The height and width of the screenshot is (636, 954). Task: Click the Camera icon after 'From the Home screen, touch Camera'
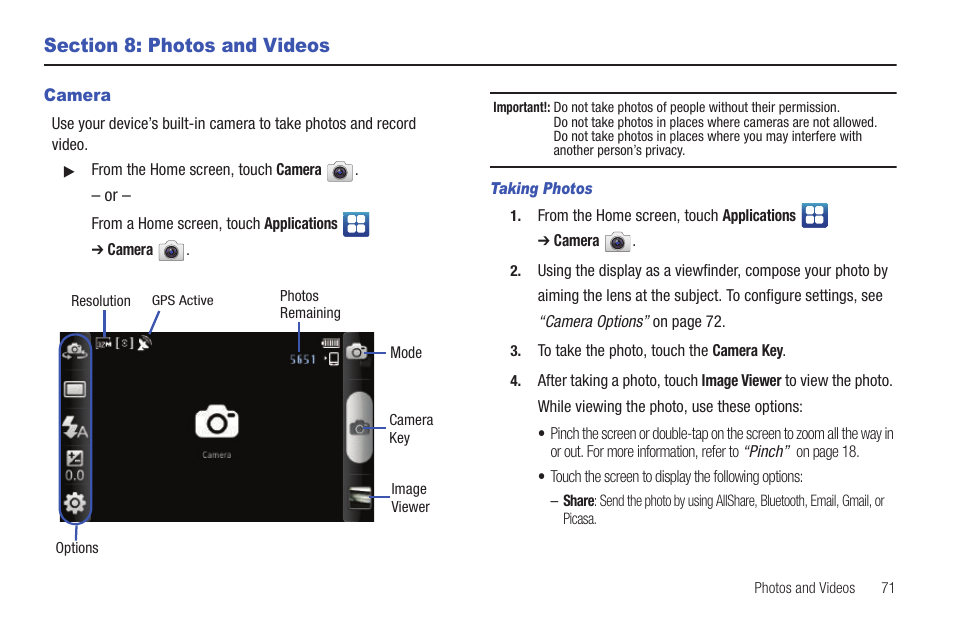tap(339, 172)
